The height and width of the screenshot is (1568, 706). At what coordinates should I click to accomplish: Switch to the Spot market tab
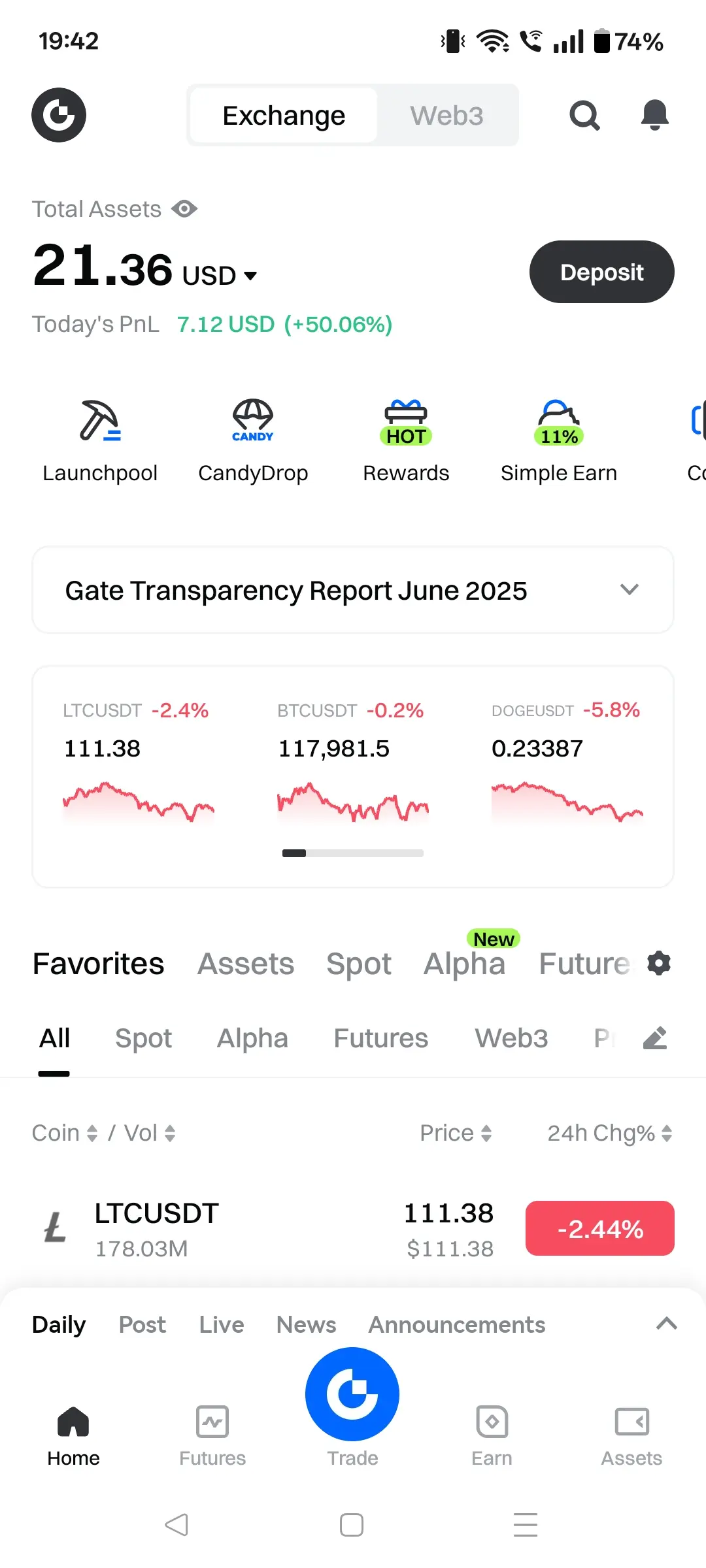(x=359, y=964)
